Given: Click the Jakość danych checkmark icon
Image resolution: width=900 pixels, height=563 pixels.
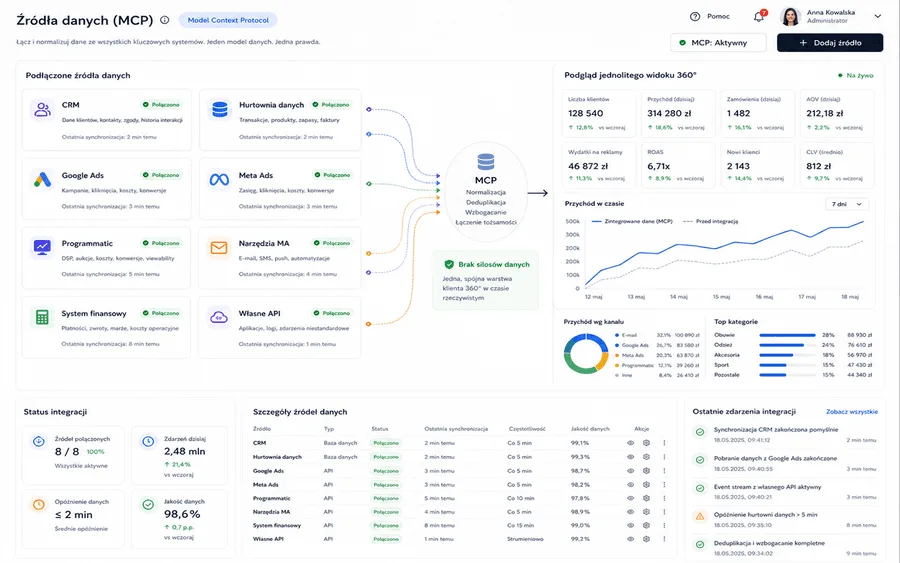Looking at the screenshot, I should click(148, 504).
